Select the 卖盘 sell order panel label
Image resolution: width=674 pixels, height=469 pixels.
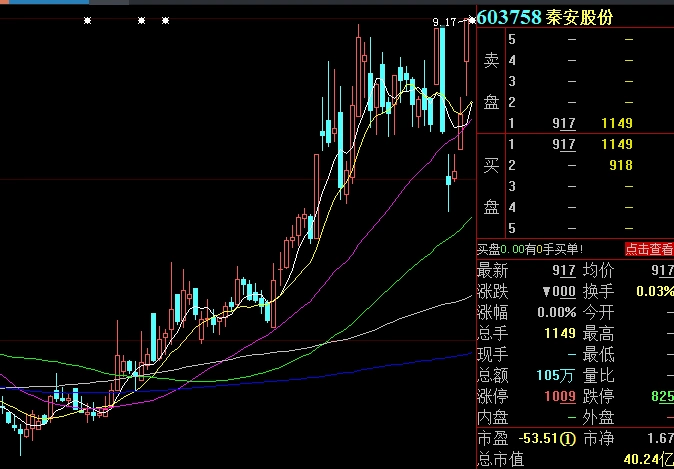click(x=490, y=80)
